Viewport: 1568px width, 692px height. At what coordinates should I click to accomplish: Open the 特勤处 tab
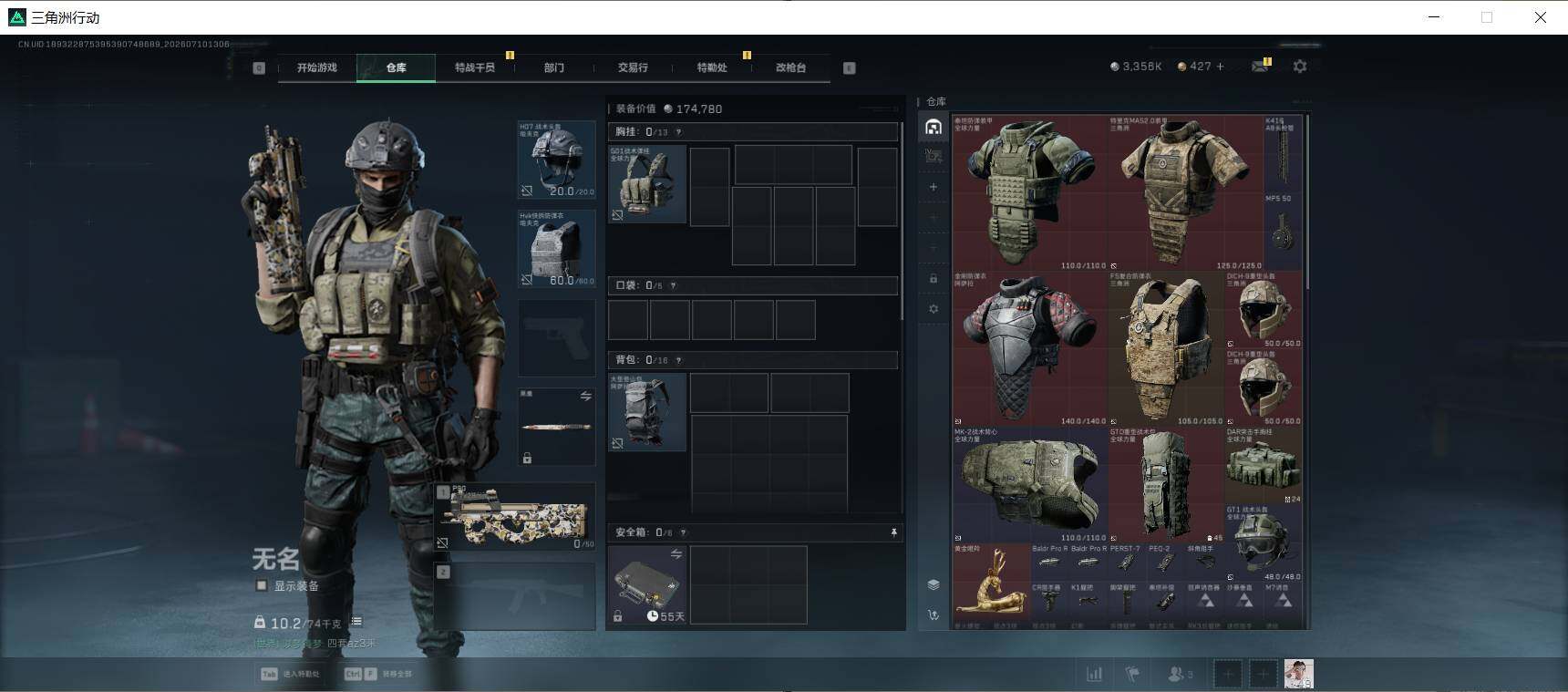[712, 67]
